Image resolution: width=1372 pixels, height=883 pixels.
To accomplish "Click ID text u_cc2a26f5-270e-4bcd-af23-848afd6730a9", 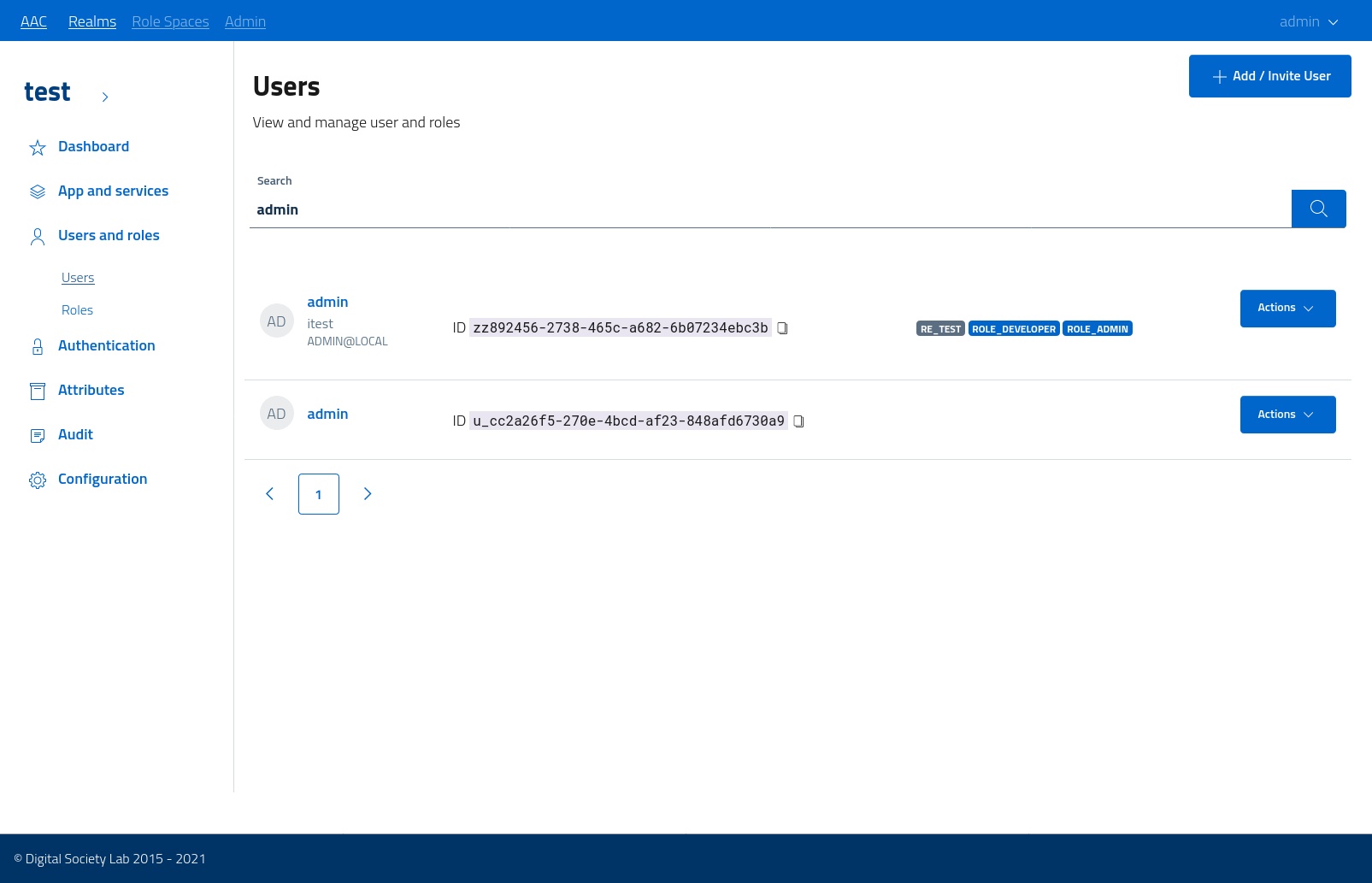I will 628,421.
